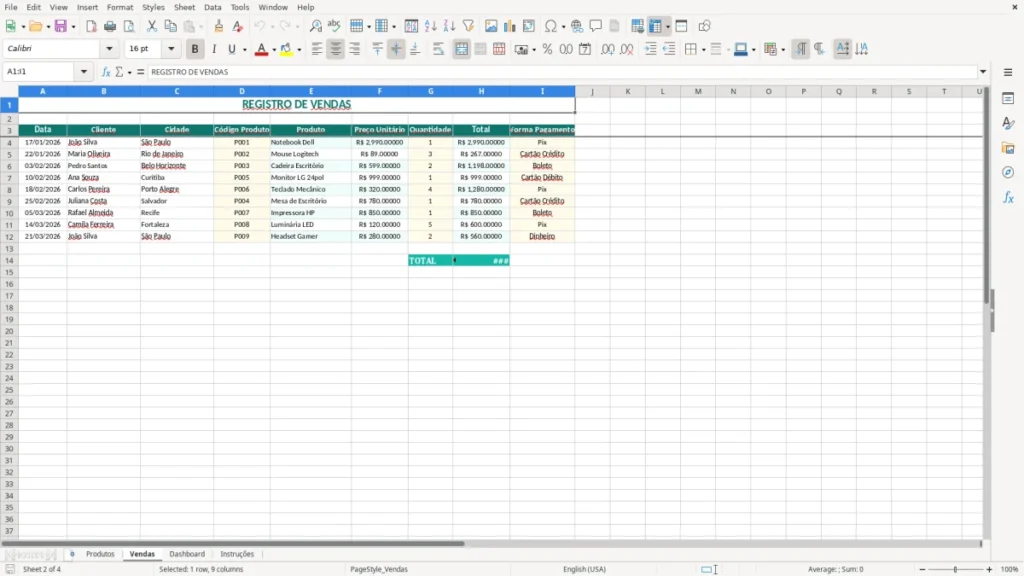Open the font size dropdown

pos(171,48)
